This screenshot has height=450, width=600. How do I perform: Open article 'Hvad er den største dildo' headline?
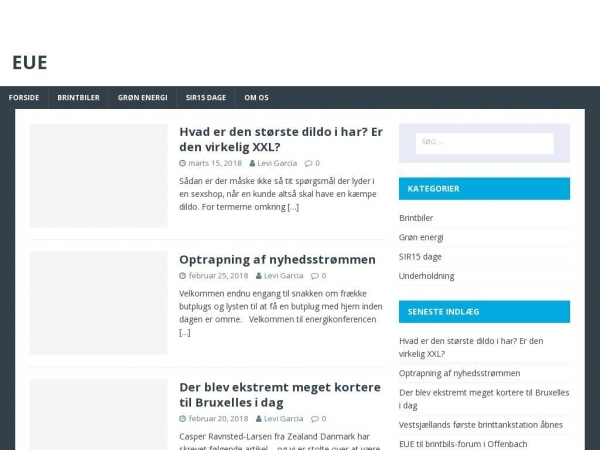(281, 139)
